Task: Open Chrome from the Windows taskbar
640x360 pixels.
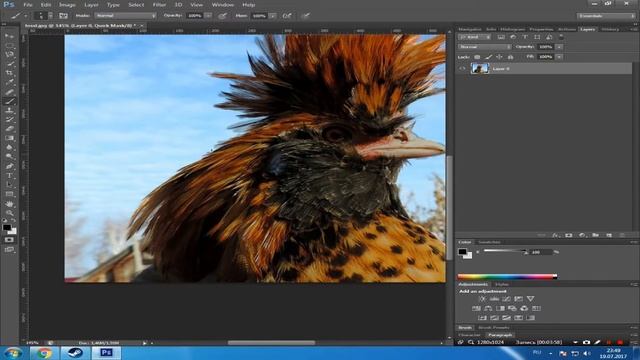Action: click(x=43, y=353)
